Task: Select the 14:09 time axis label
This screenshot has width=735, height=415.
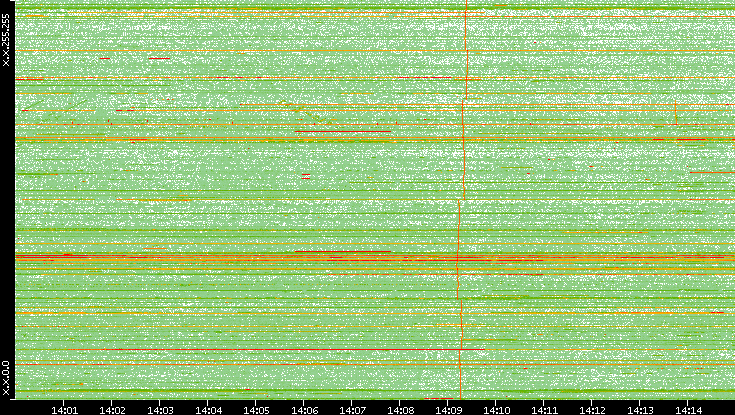Action: [x=448, y=410]
